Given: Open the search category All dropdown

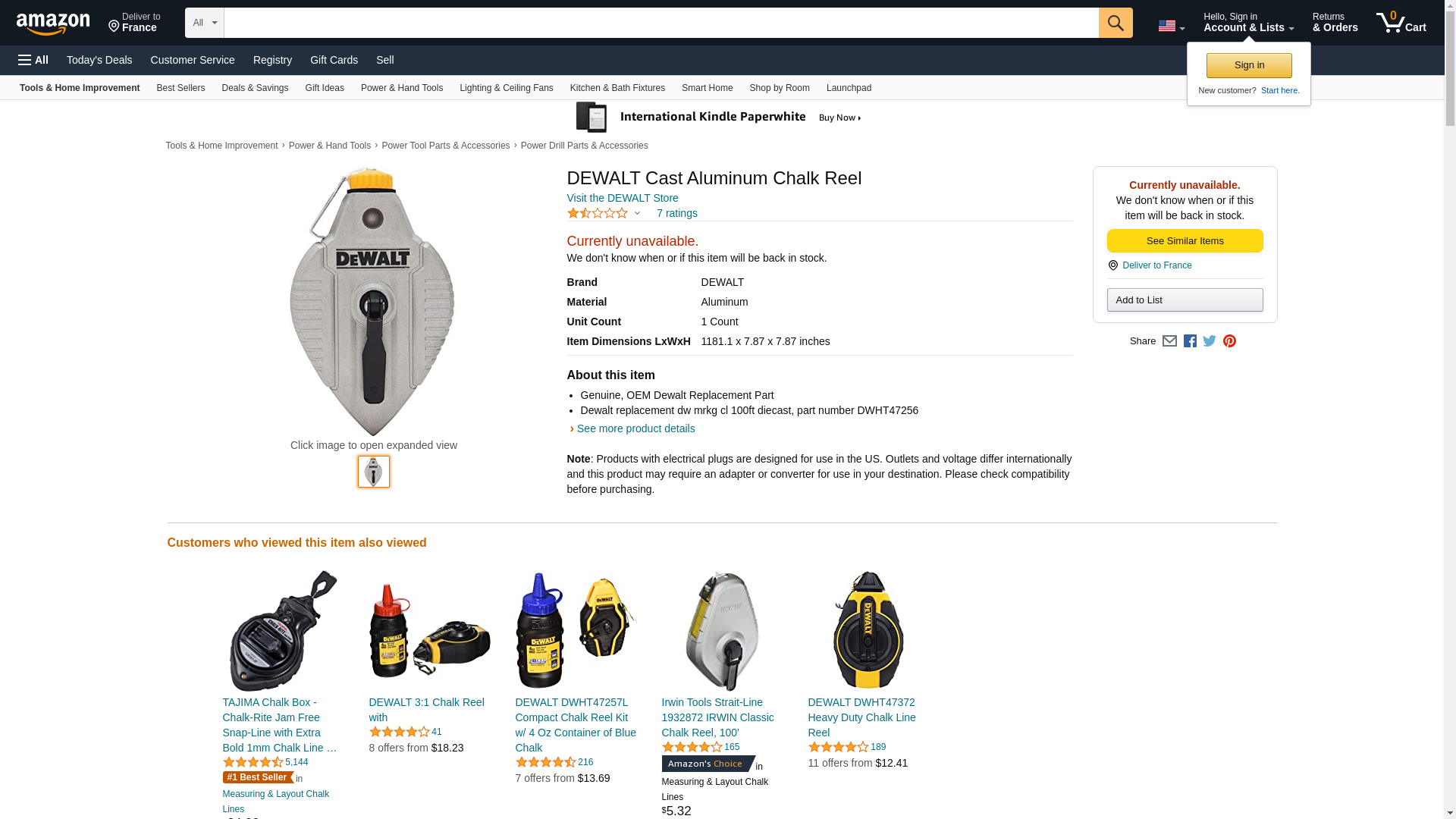Looking at the screenshot, I should (204, 23).
